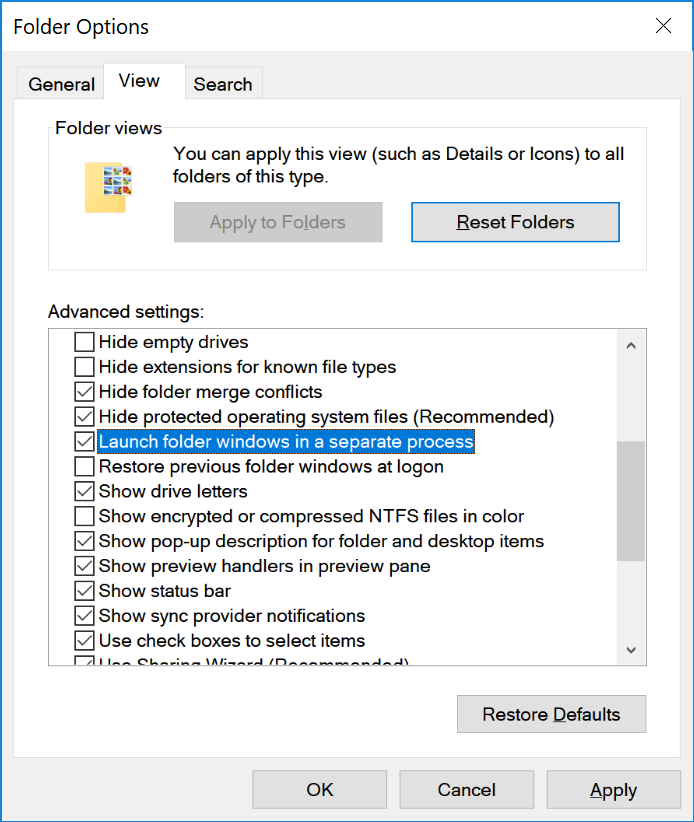Click the Apply button
Image resolution: width=694 pixels, height=822 pixels.
click(x=613, y=789)
